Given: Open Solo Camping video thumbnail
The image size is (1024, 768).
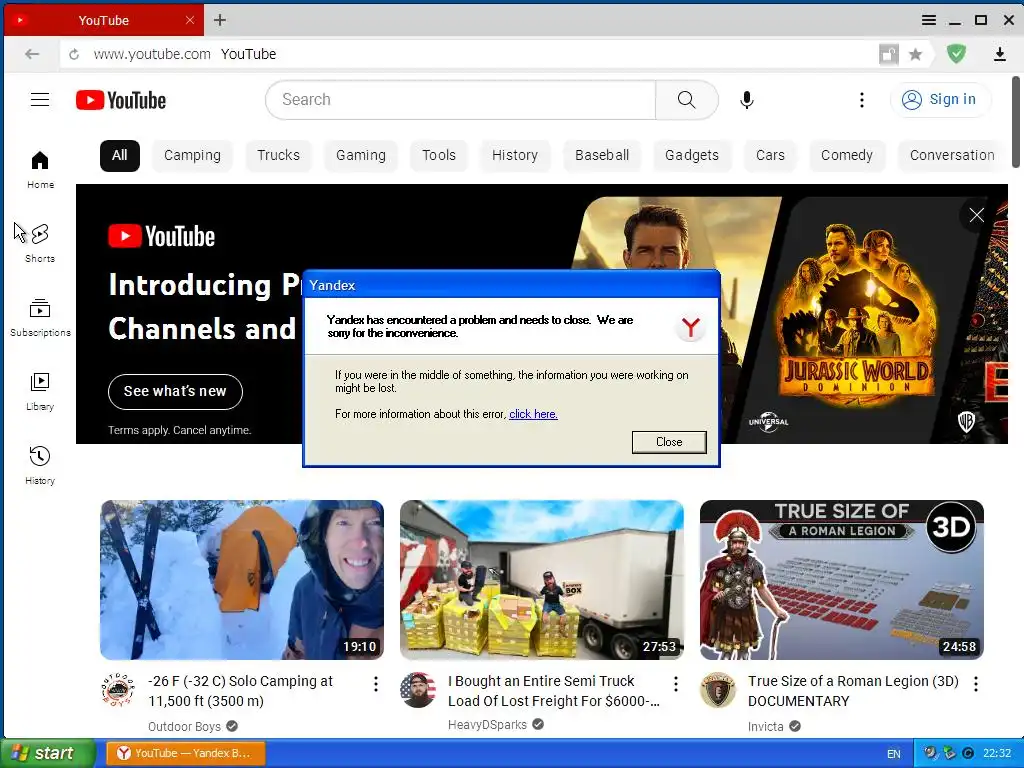Looking at the screenshot, I should [x=242, y=580].
